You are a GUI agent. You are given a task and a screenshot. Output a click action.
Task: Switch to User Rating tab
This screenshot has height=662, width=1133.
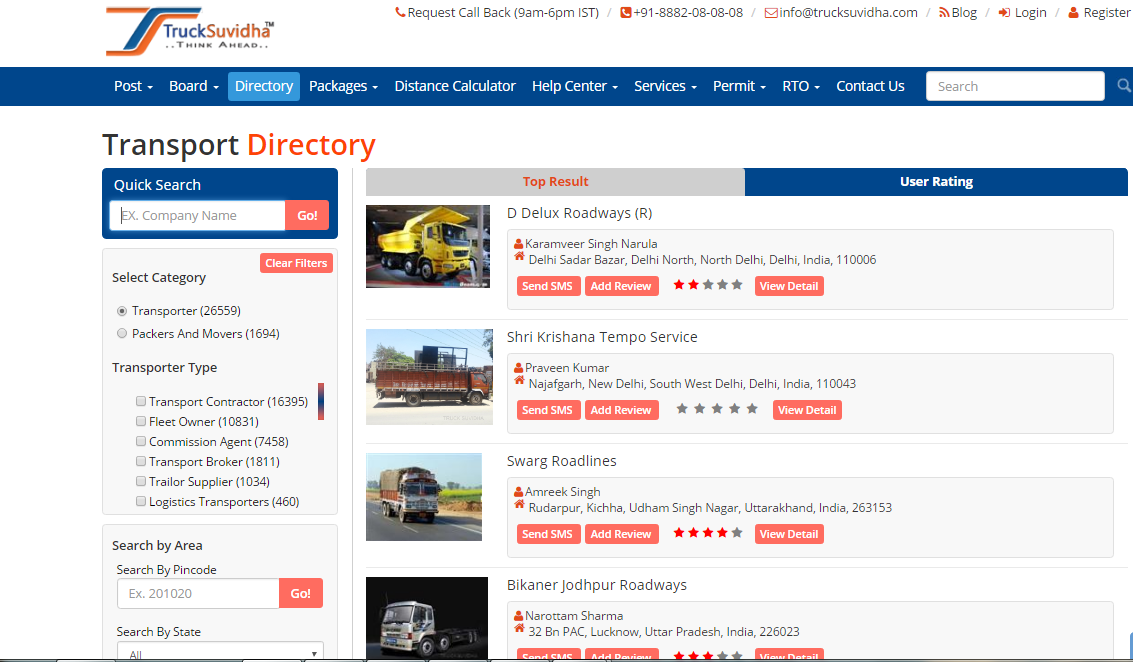(936, 181)
